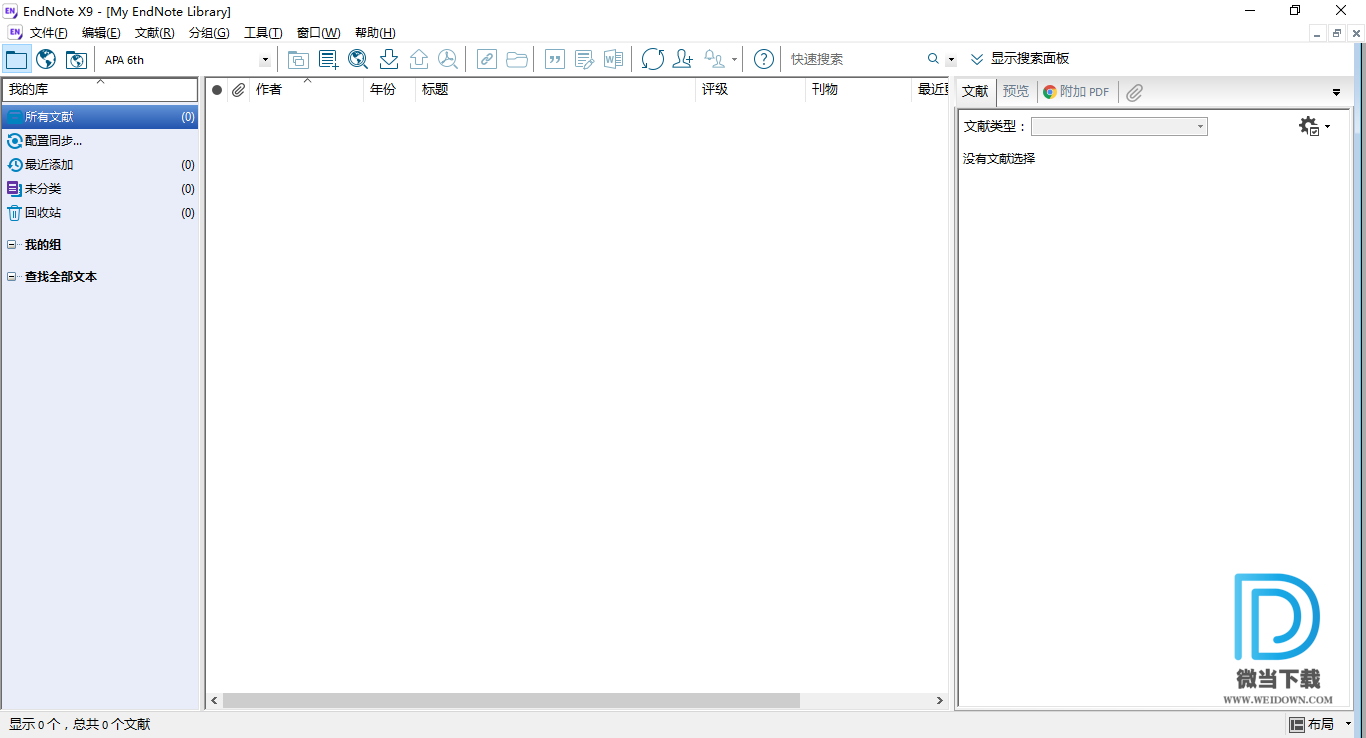The image size is (1366, 738).
Task: Open the 分组(G) menu
Action: pyautogui.click(x=209, y=33)
